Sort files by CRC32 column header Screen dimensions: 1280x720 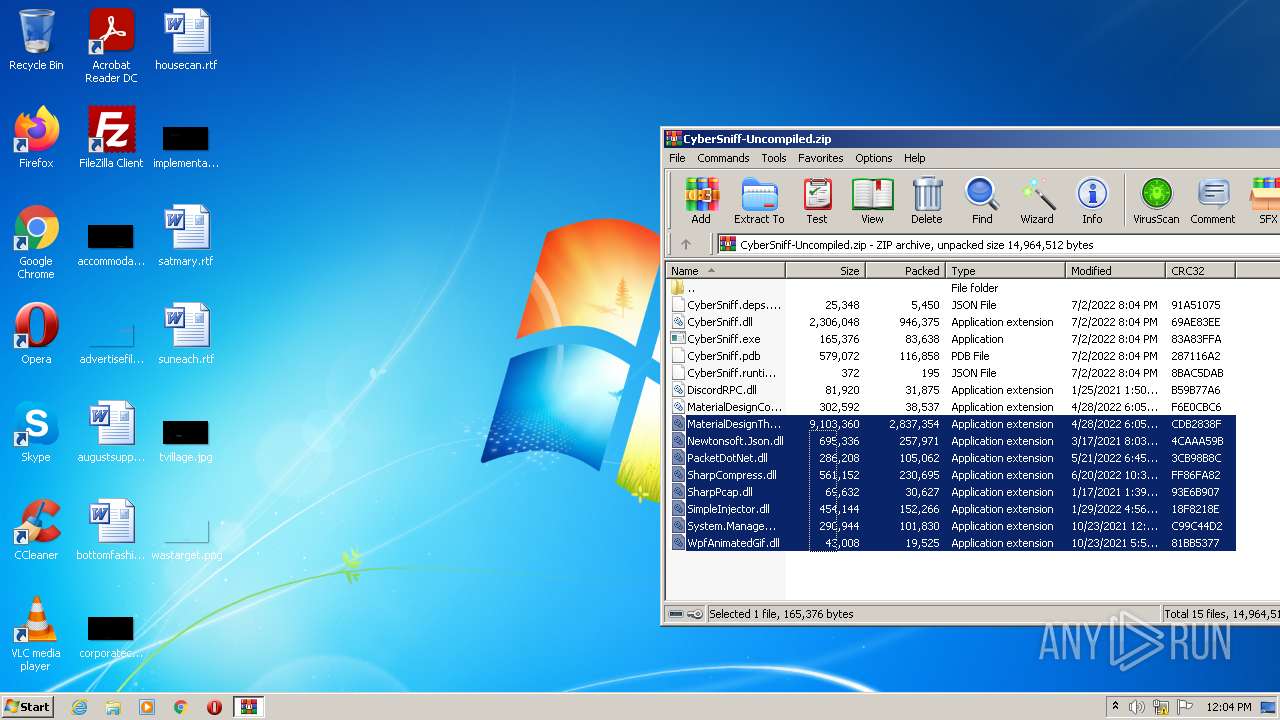pyautogui.click(x=1200, y=270)
